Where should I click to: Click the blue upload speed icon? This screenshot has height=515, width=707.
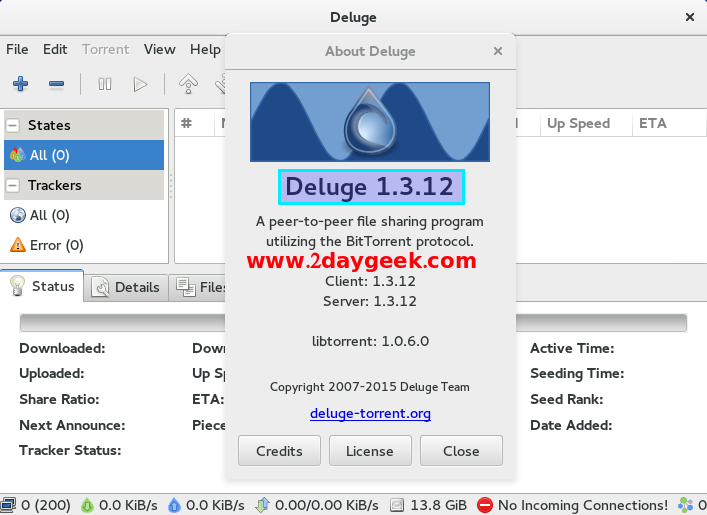(174, 505)
